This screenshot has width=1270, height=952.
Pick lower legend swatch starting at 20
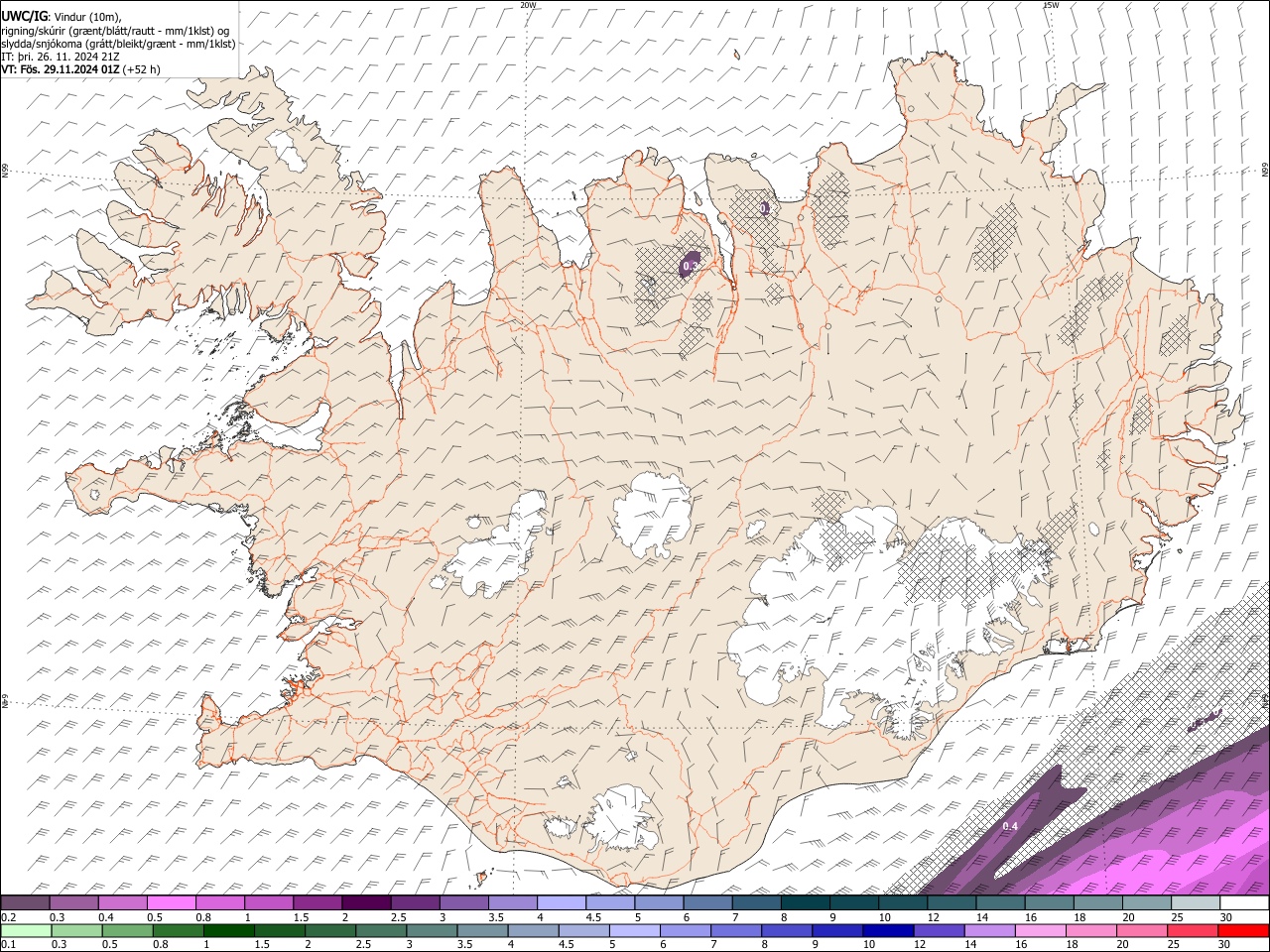[x=1142, y=930]
